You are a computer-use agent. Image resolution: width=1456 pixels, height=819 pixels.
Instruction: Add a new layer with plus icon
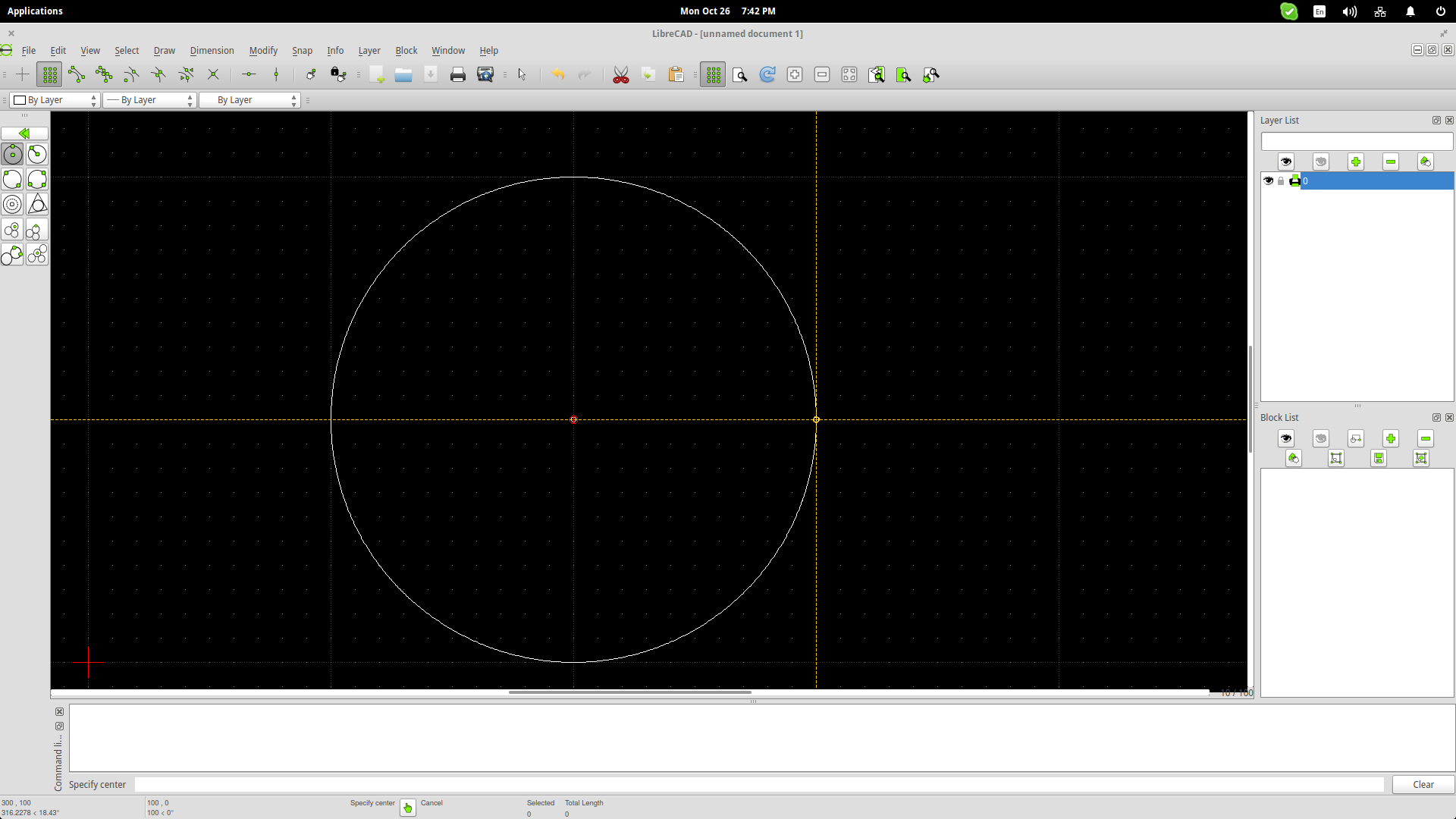[1356, 162]
